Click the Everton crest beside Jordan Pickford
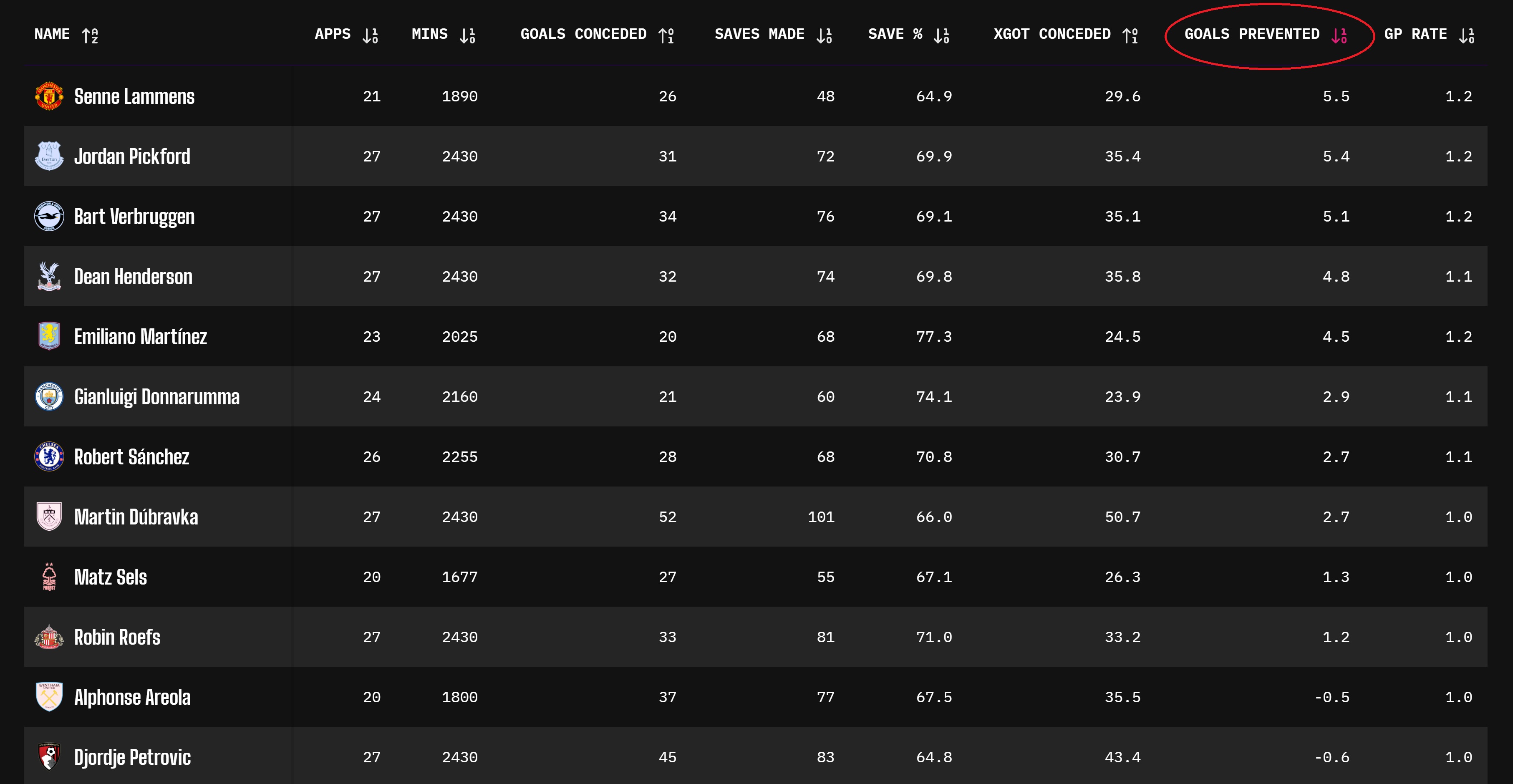 pos(49,156)
